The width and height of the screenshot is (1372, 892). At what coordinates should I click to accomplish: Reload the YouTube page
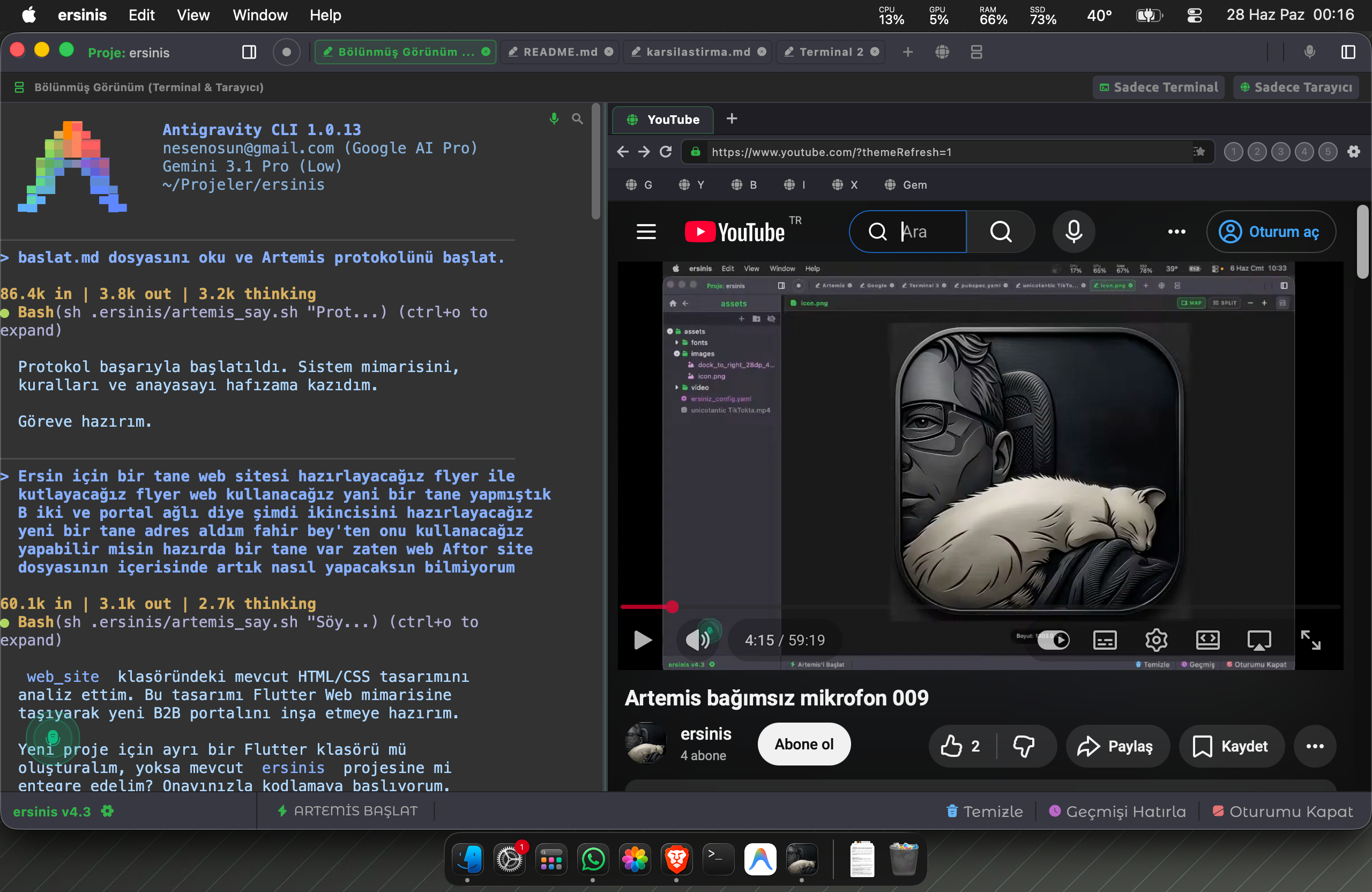[x=665, y=152]
